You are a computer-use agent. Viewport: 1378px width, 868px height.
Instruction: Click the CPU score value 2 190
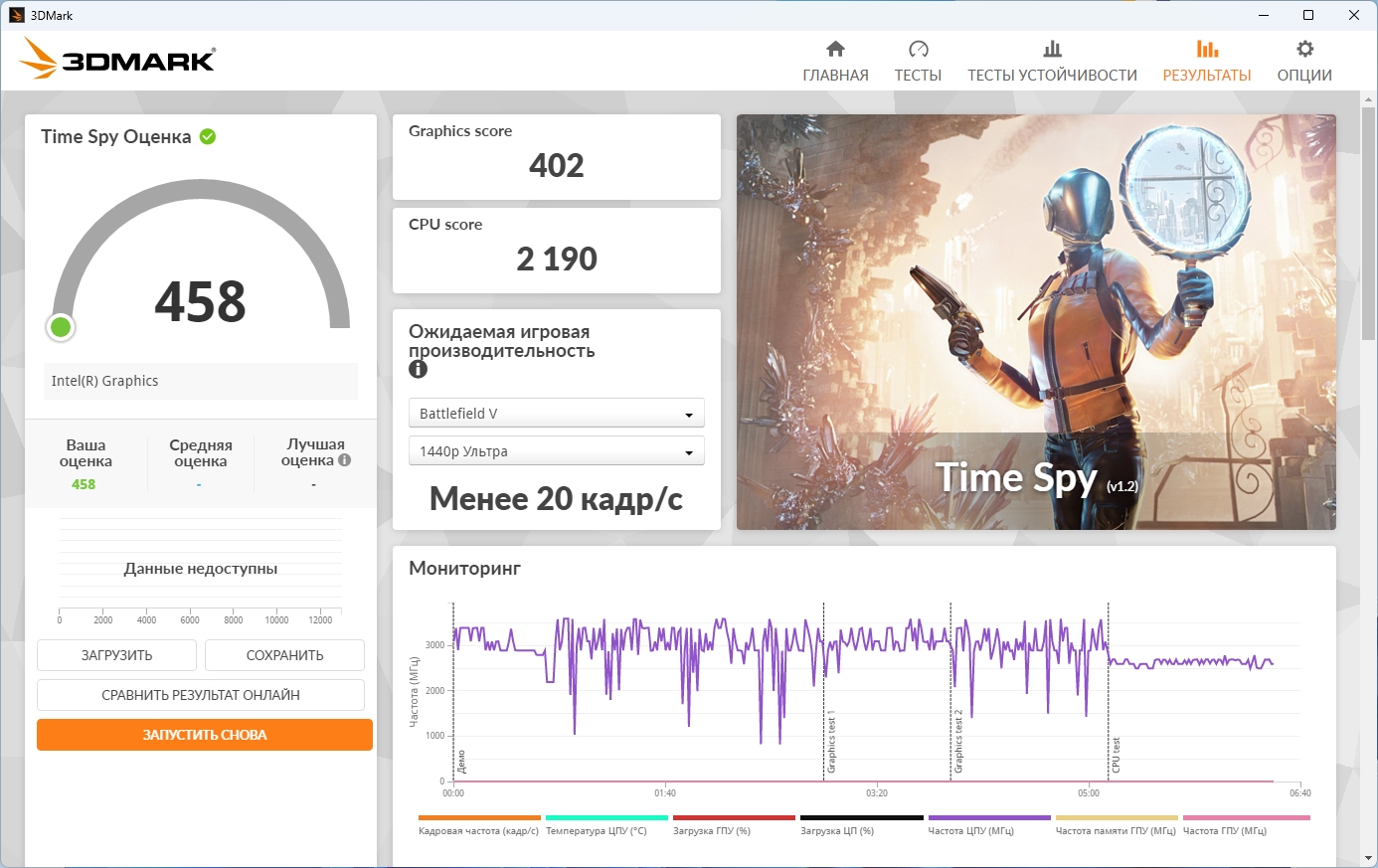(557, 259)
